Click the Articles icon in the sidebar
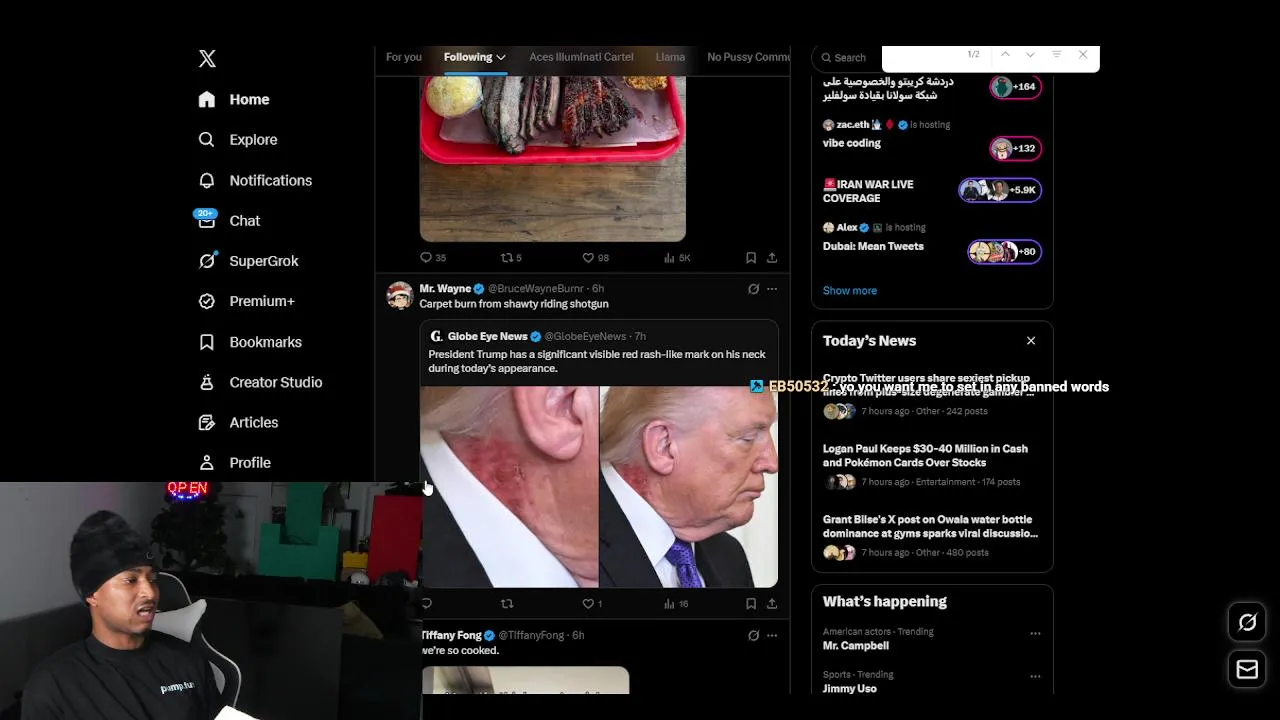1280x720 pixels. (207, 422)
